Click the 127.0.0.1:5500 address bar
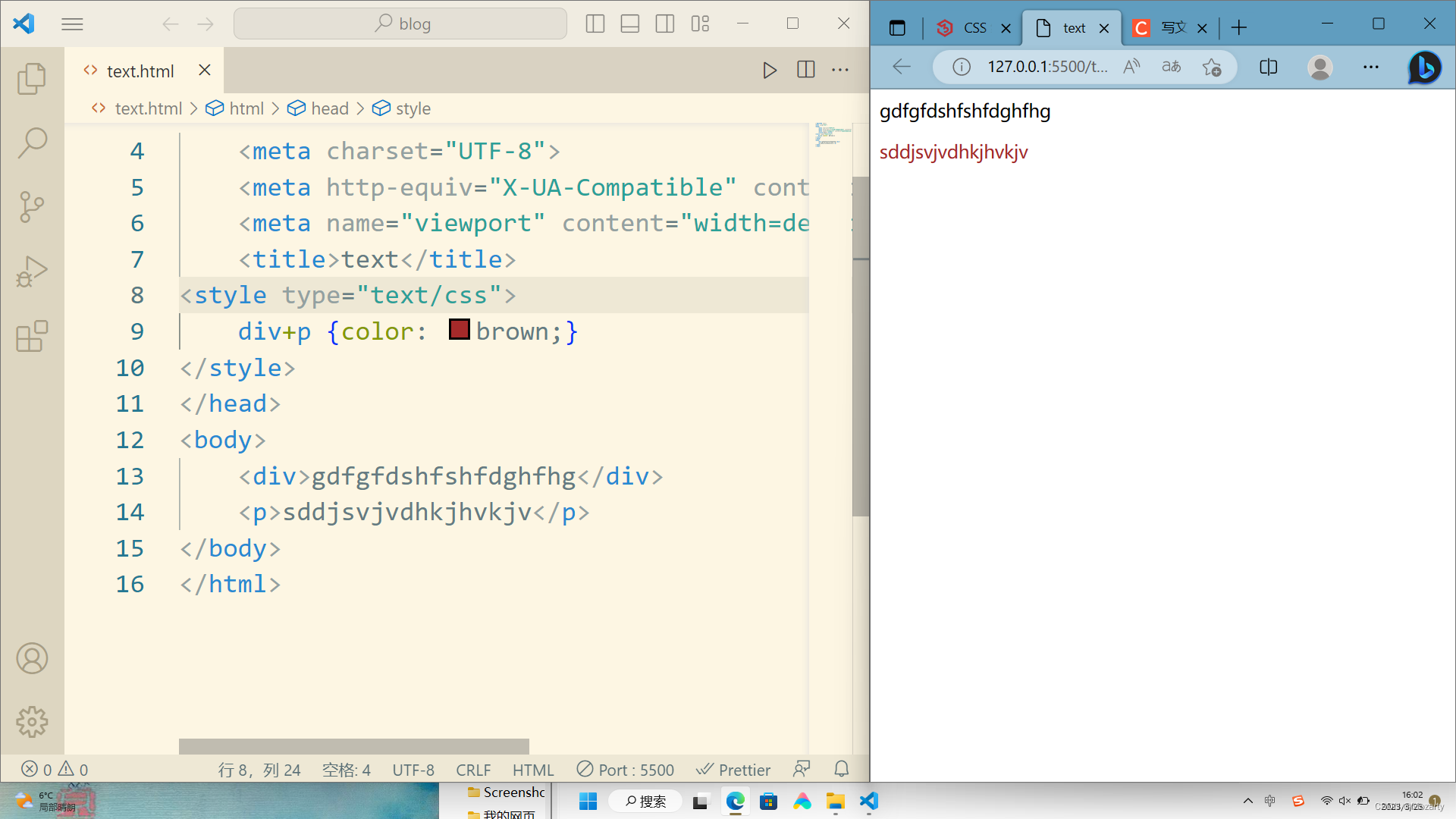This screenshot has height=819, width=1456. pyautogui.click(x=1047, y=67)
